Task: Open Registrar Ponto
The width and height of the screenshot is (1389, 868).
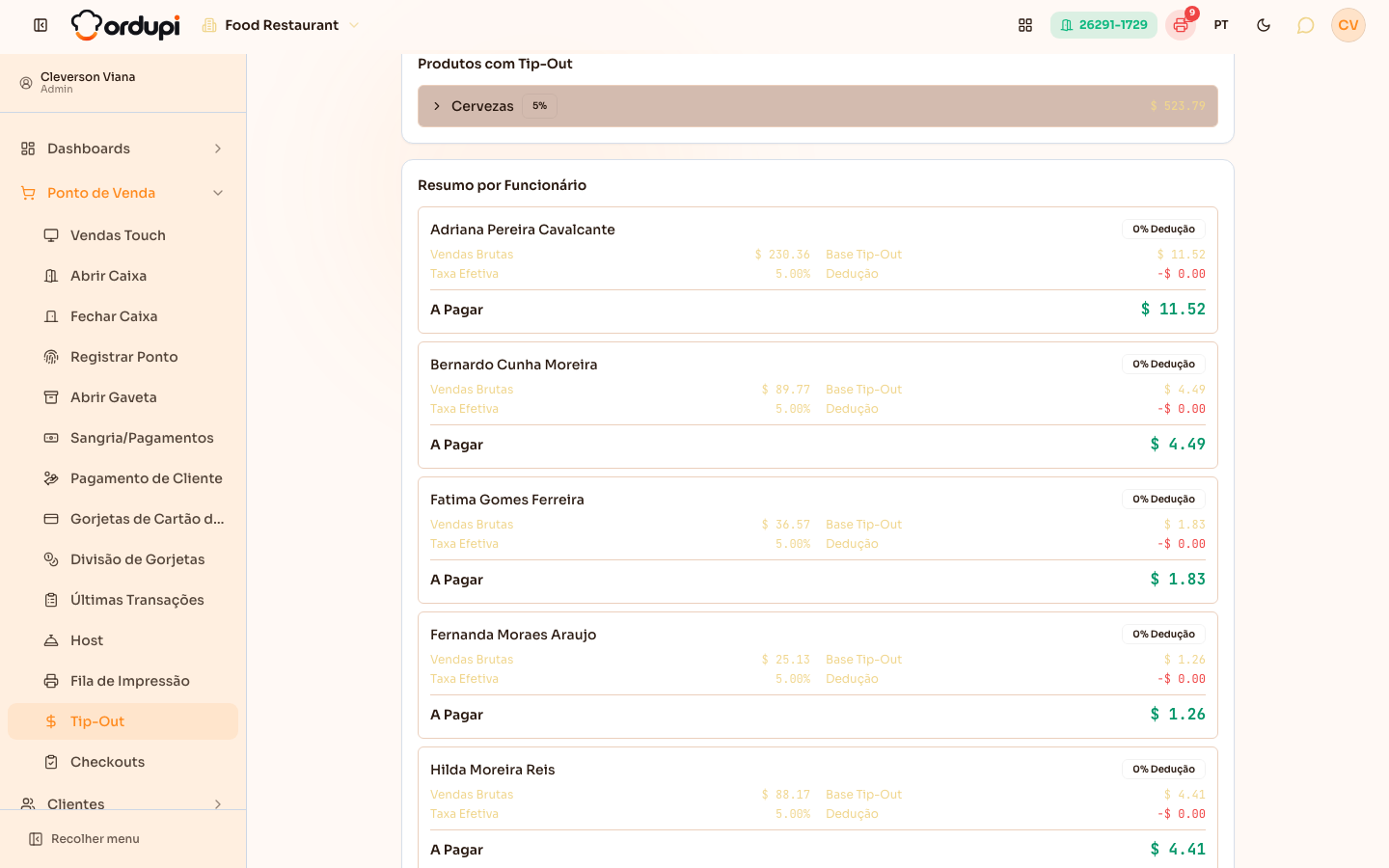Action: pos(123,357)
